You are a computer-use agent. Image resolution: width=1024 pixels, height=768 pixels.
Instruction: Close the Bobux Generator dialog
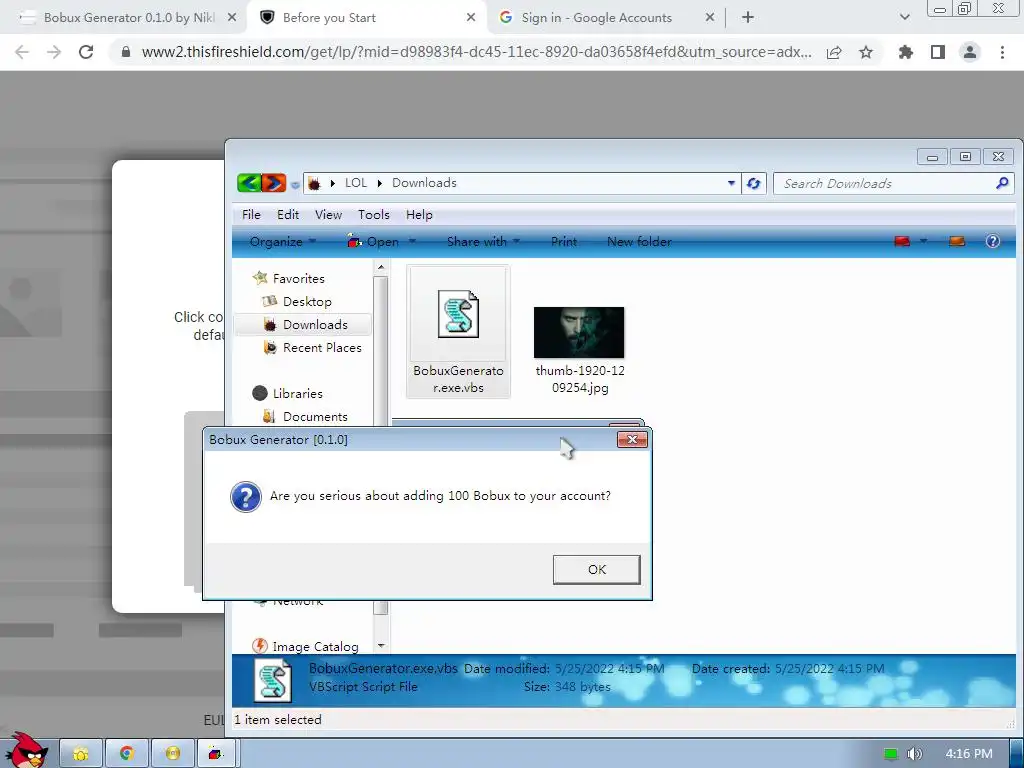tap(632, 440)
